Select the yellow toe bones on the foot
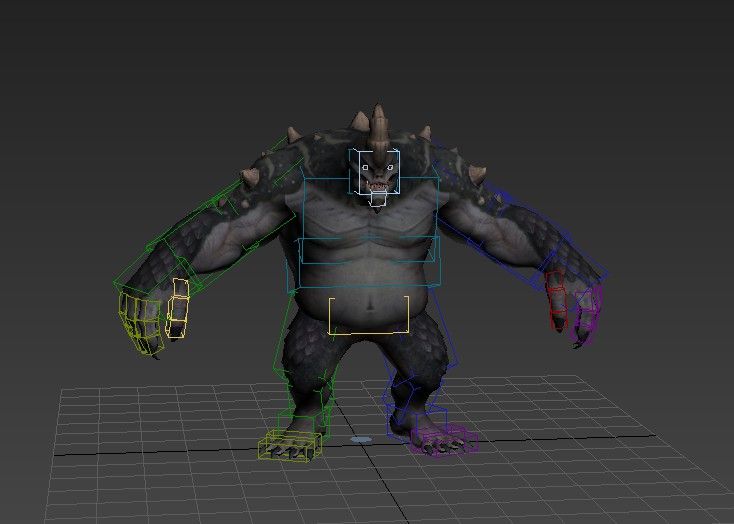Screen dimensions: 734x524 coord(290,444)
